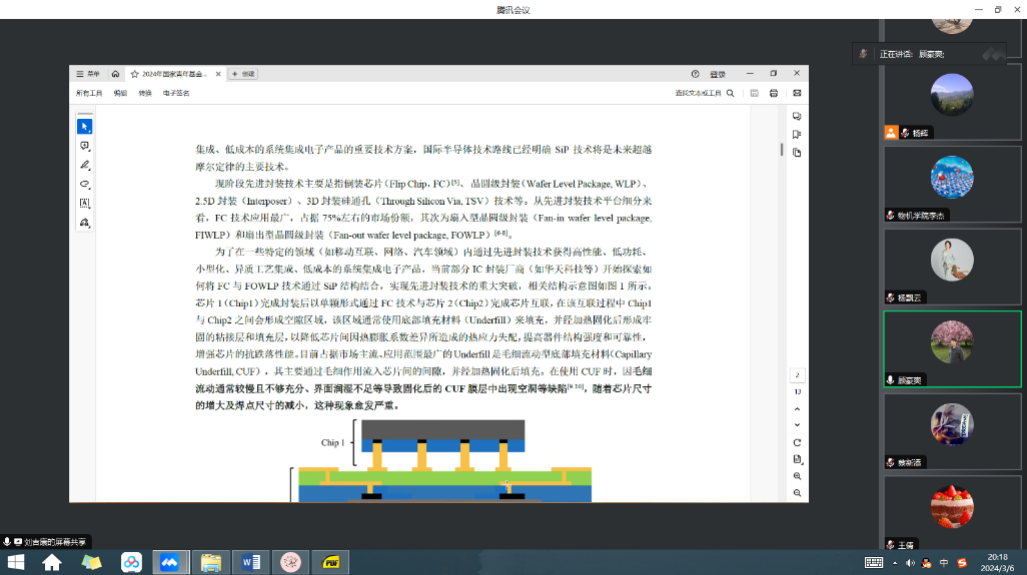Select the arrow selection tool in PDF sidebar
This screenshot has height=575, width=1027.
(85, 126)
